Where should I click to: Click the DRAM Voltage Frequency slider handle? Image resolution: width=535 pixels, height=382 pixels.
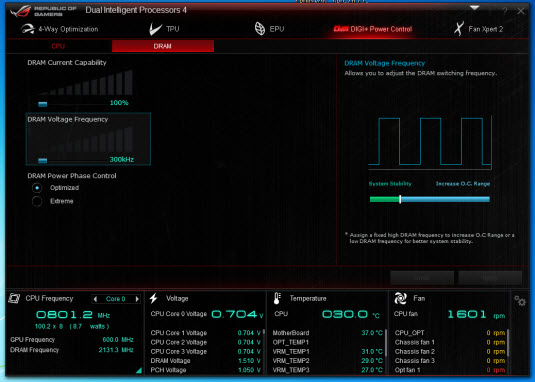click(43, 161)
